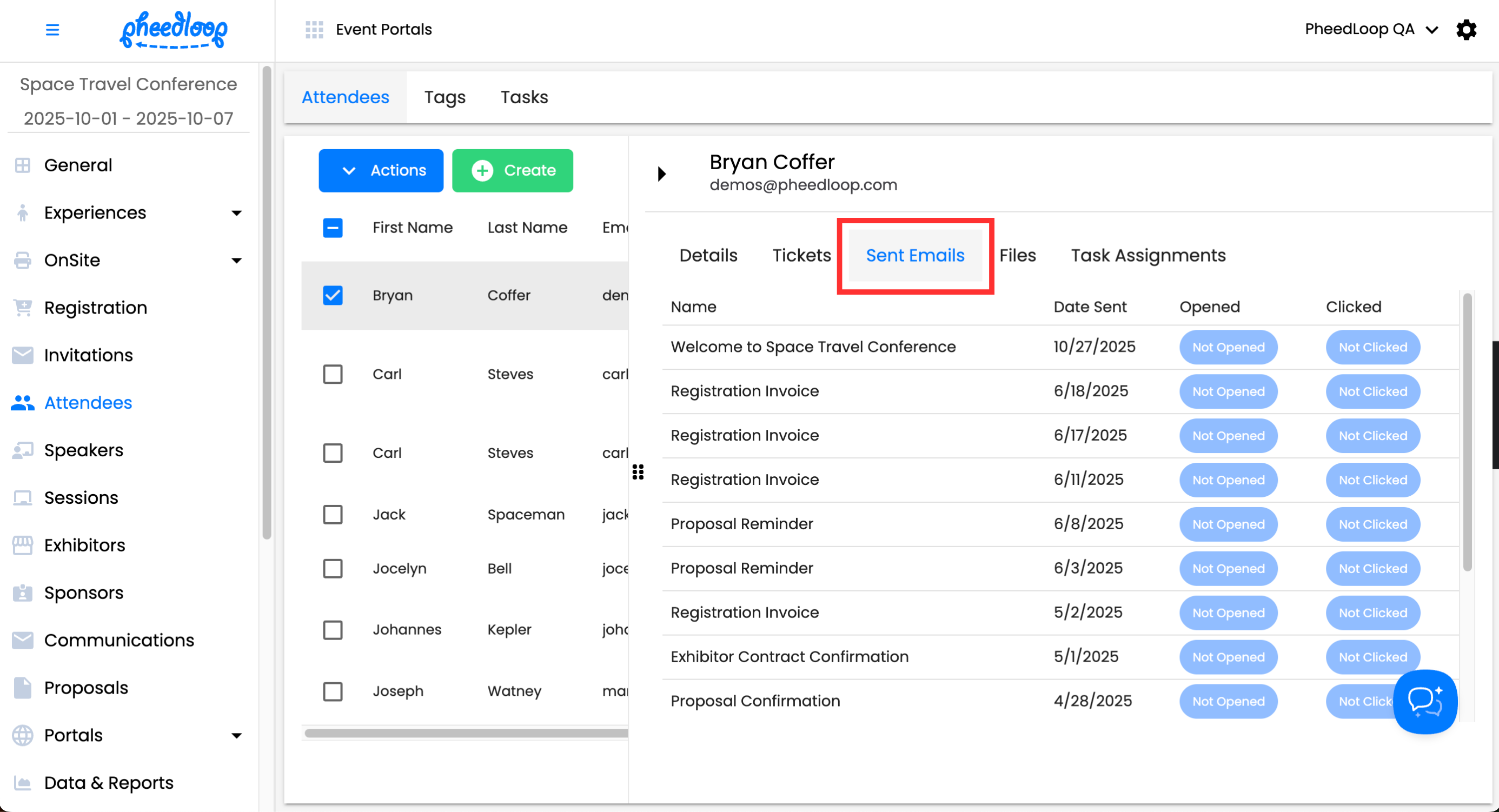Click the Exhibitors booth icon

click(23, 545)
